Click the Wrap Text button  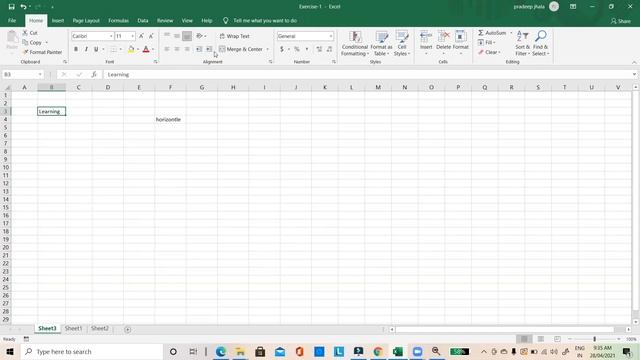click(x=235, y=36)
